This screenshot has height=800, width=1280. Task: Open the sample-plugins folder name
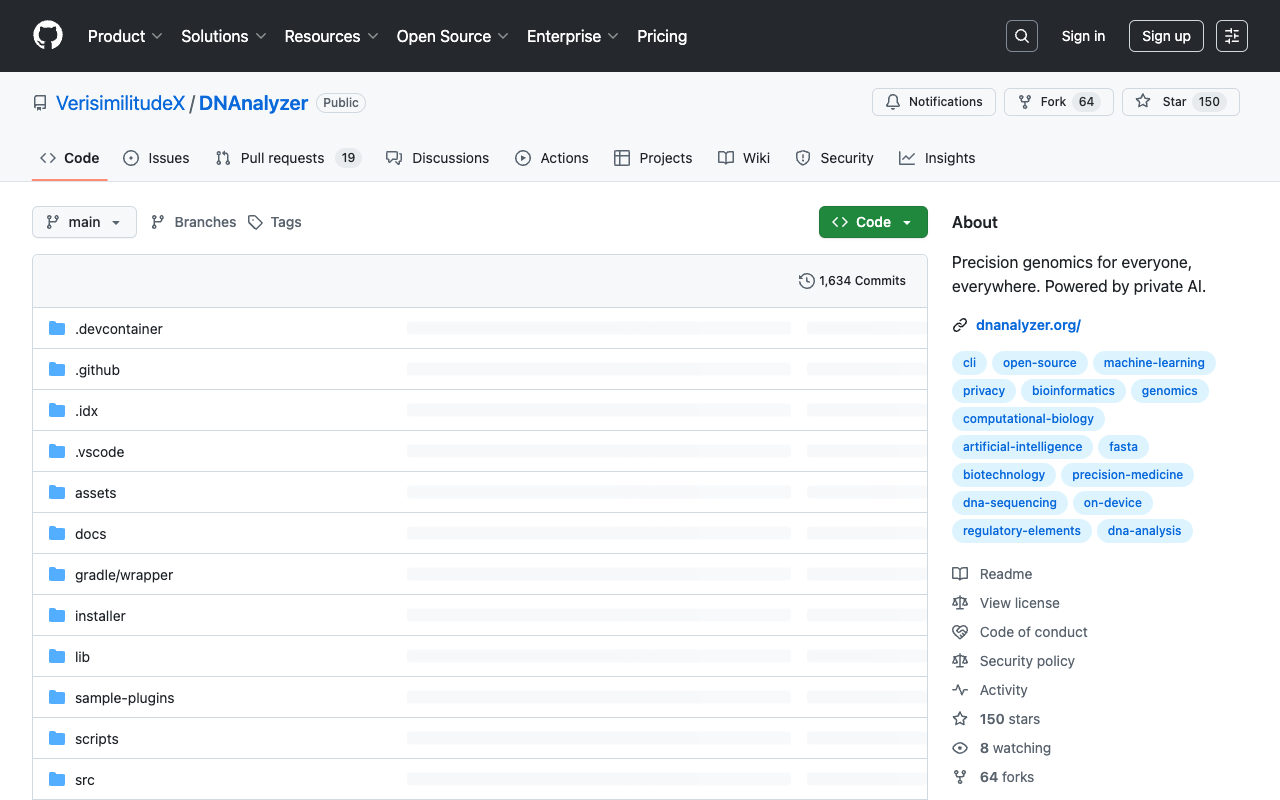click(125, 698)
